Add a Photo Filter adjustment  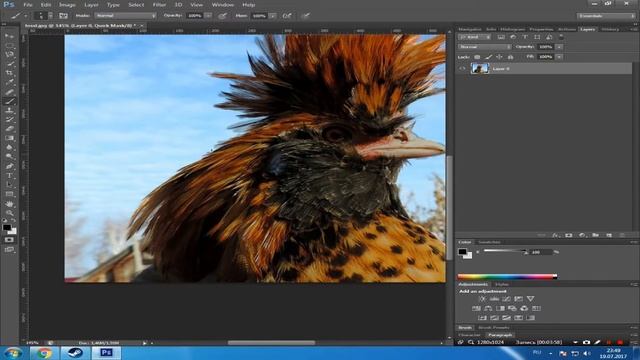(x=512, y=308)
